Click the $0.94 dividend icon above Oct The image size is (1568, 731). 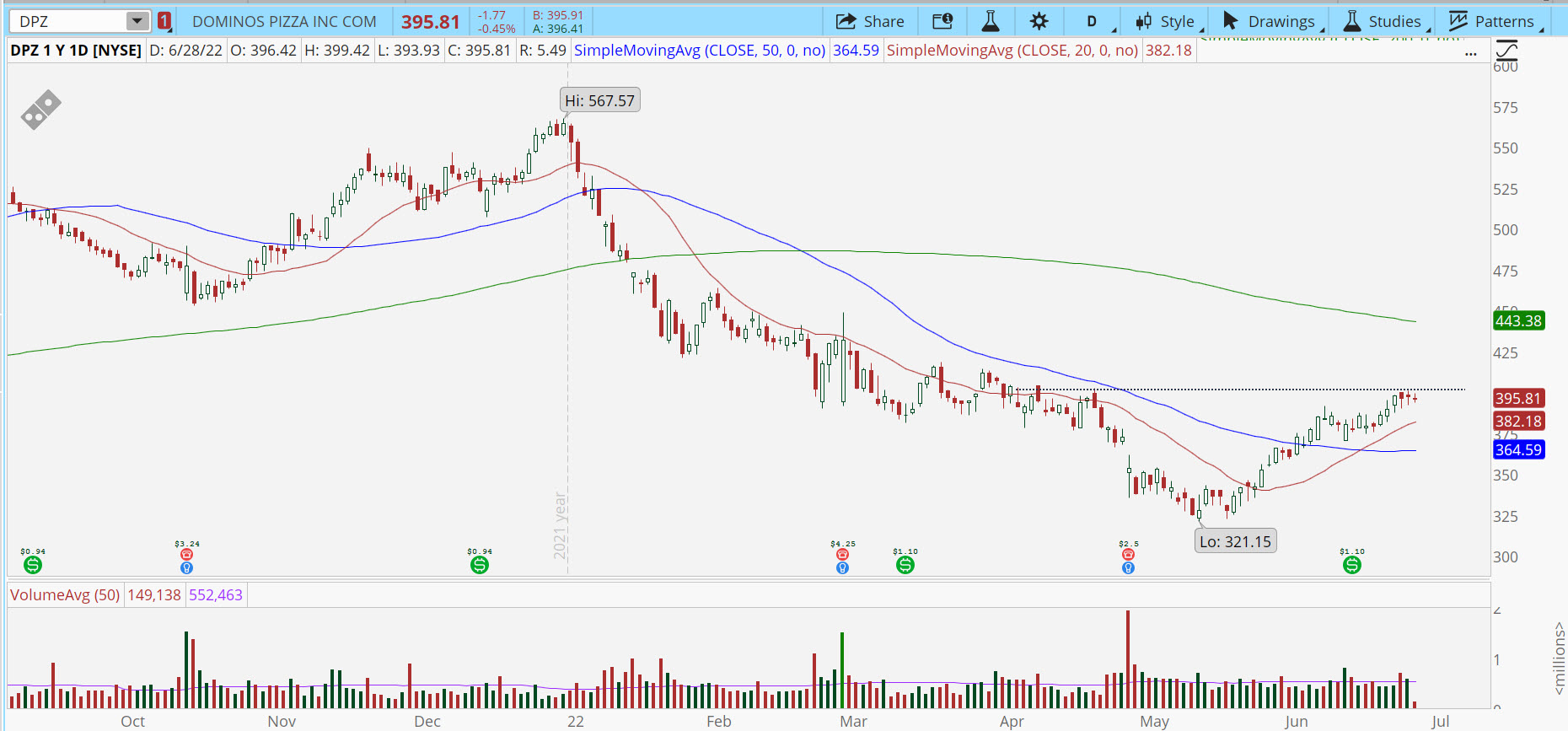point(33,565)
